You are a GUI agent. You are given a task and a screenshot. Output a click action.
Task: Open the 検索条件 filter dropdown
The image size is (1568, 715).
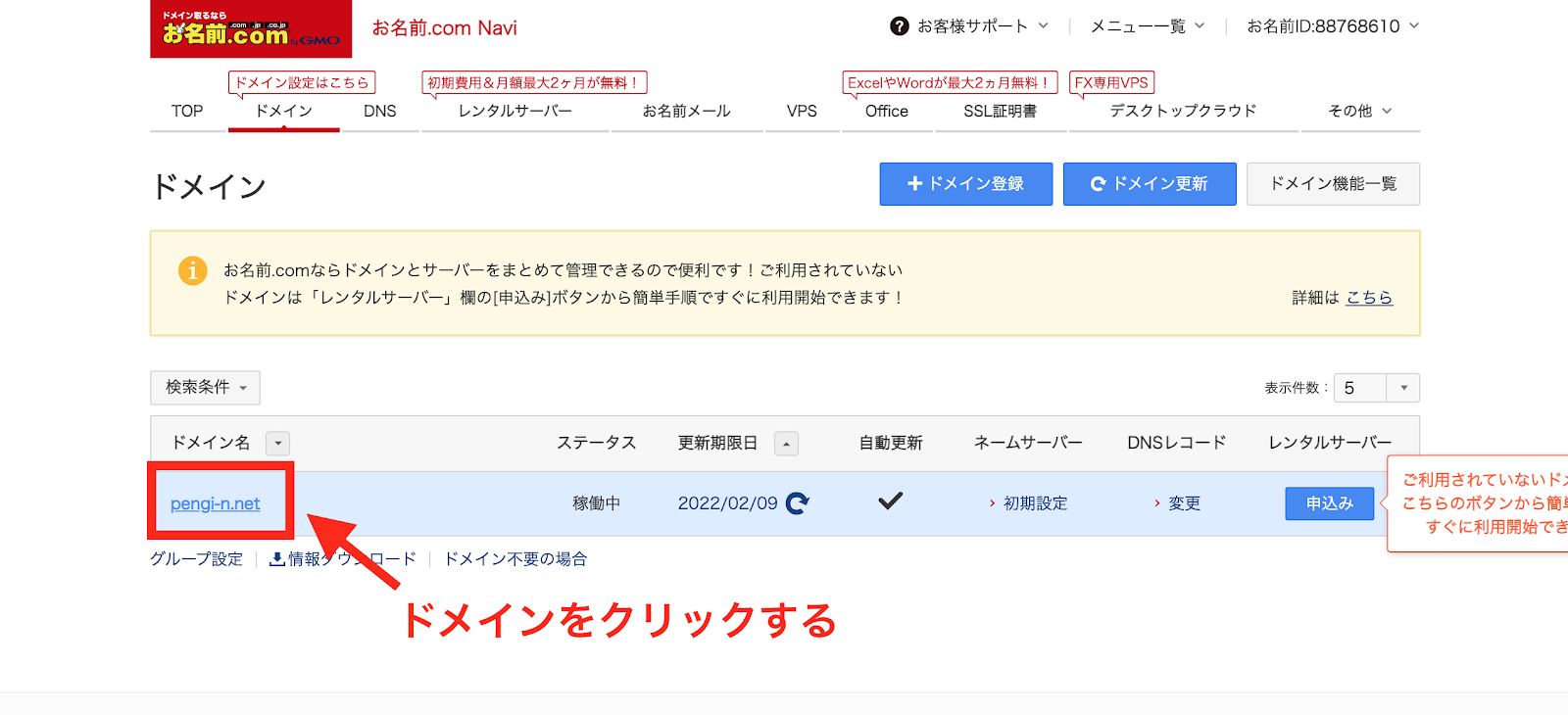pos(205,388)
